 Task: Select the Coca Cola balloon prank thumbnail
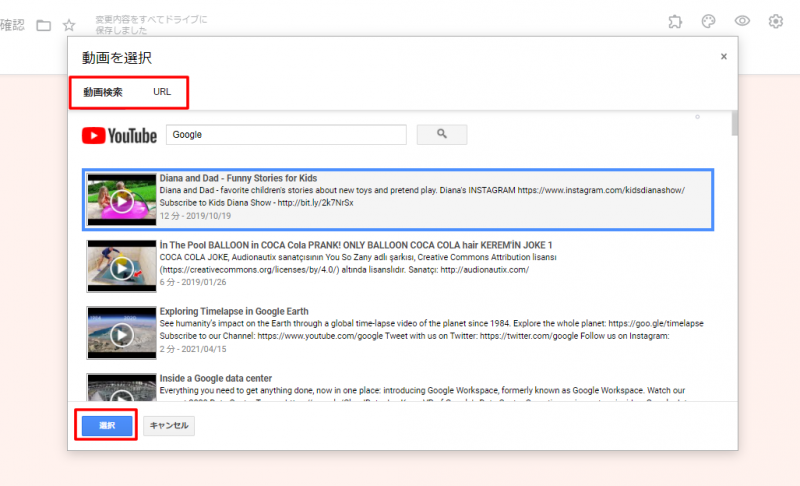pos(121,265)
